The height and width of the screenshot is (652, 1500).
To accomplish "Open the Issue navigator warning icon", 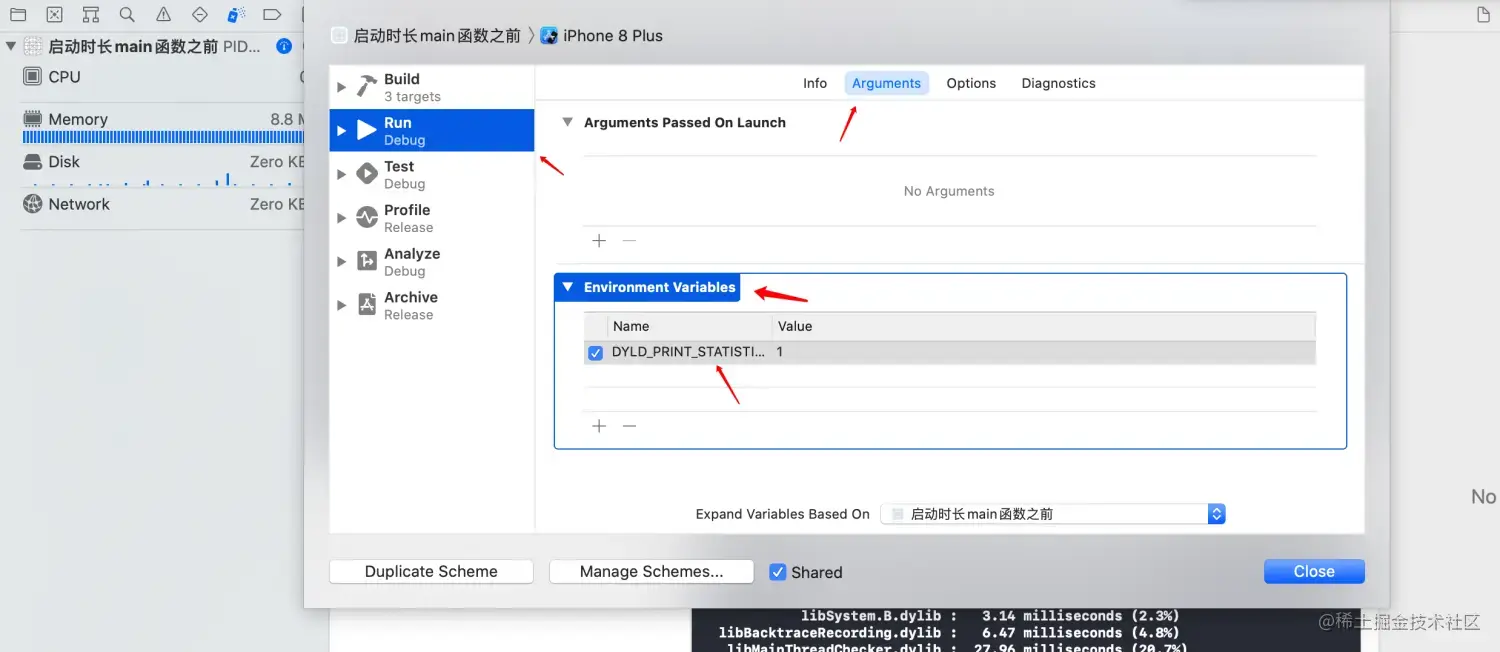I will coord(163,15).
